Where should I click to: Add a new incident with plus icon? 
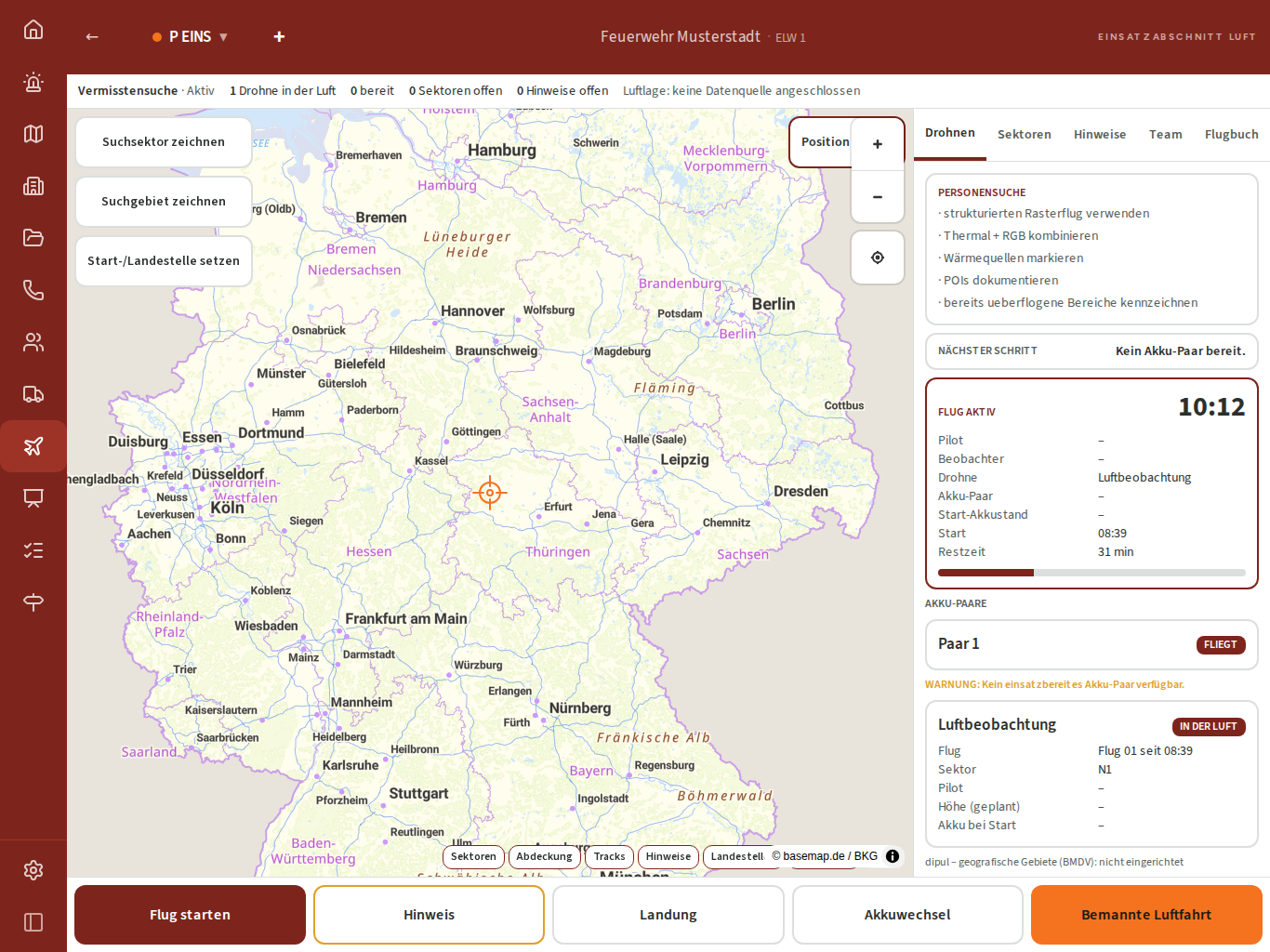[x=279, y=37]
